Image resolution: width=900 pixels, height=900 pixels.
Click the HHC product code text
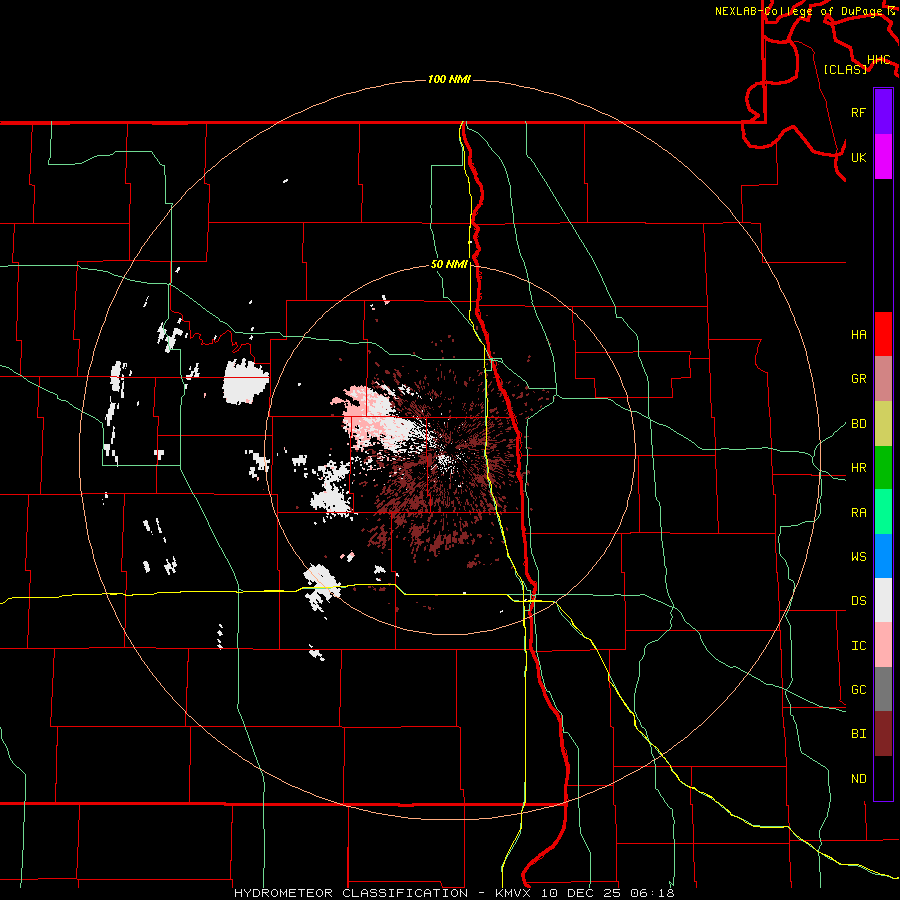[879, 60]
